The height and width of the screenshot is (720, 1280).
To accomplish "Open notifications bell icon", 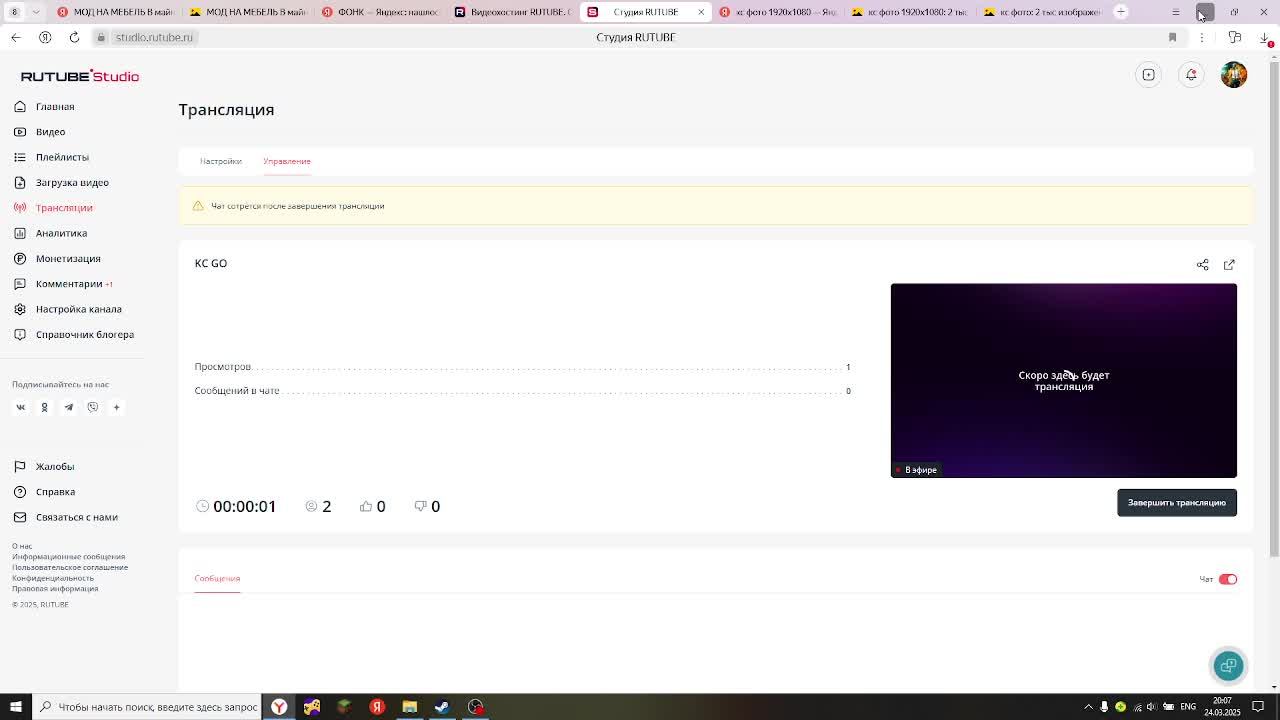I will (1191, 75).
